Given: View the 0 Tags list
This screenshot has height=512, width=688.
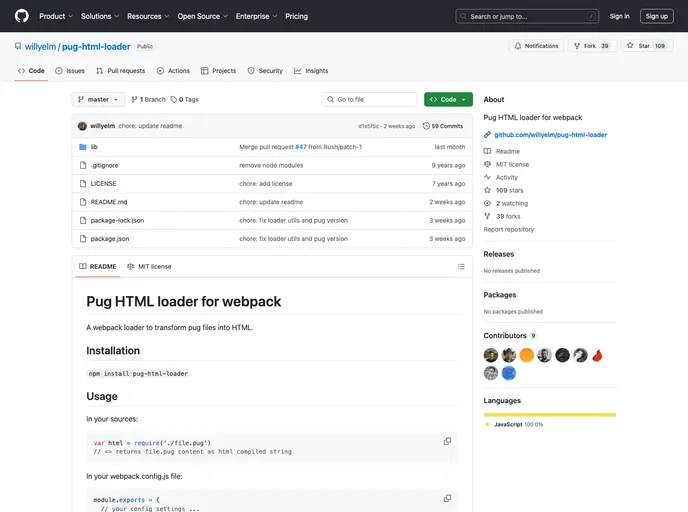Looking at the screenshot, I should pos(185,100).
